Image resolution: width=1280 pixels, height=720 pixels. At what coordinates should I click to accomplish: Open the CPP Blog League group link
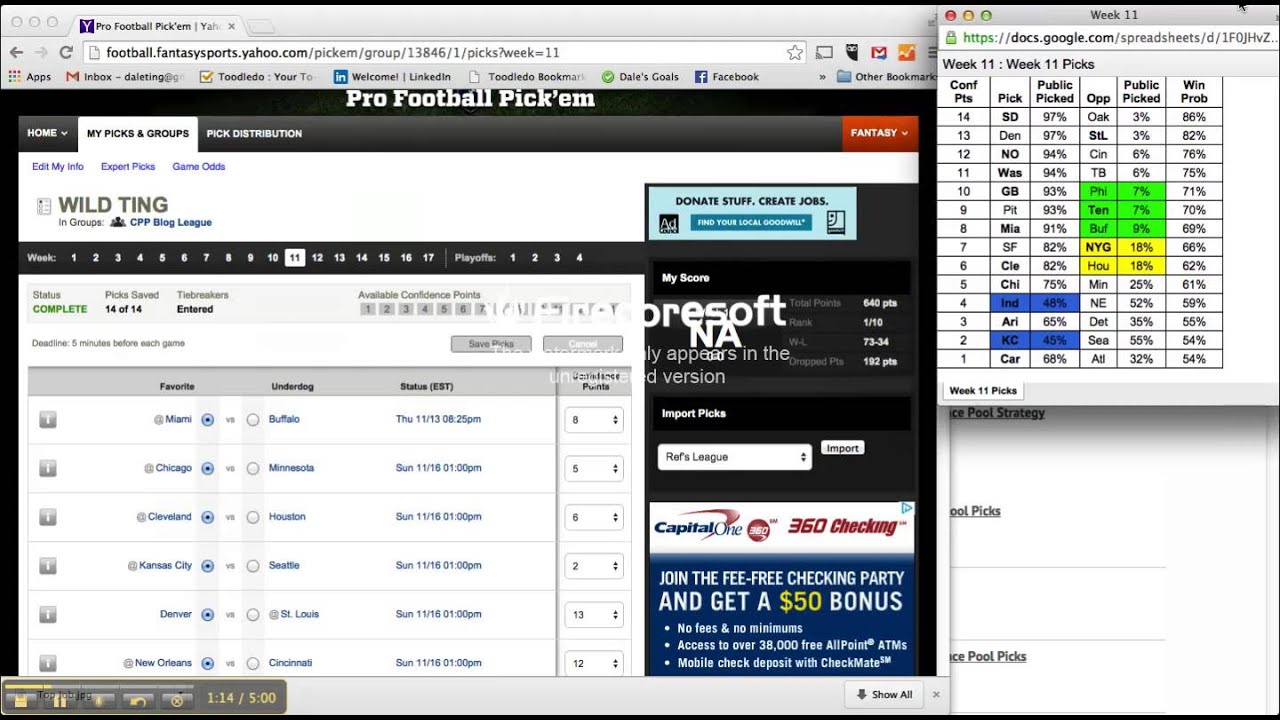pyautogui.click(x=170, y=223)
